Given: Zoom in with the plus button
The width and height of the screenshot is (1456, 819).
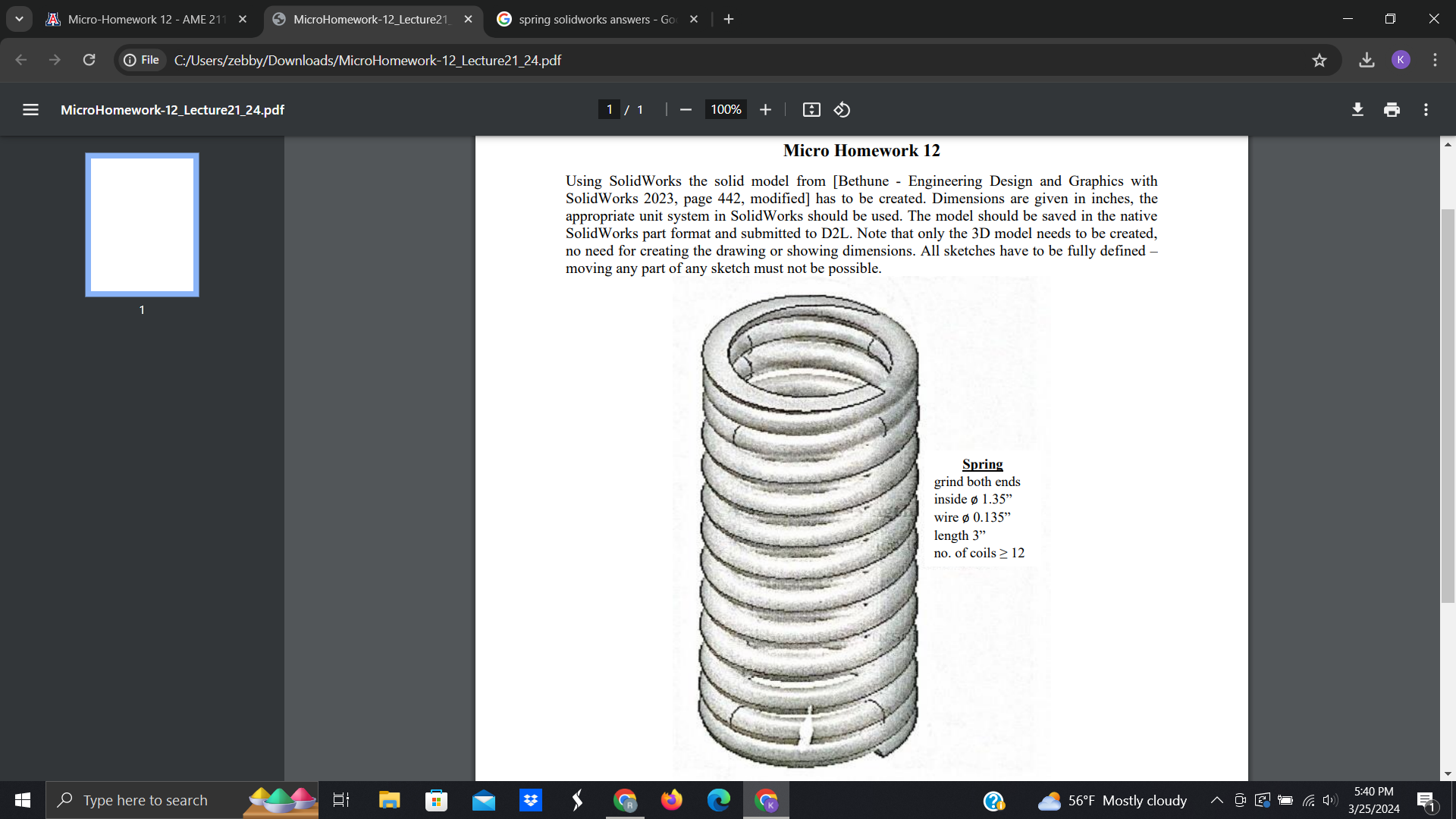Looking at the screenshot, I should pyautogui.click(x=765, y=110).
